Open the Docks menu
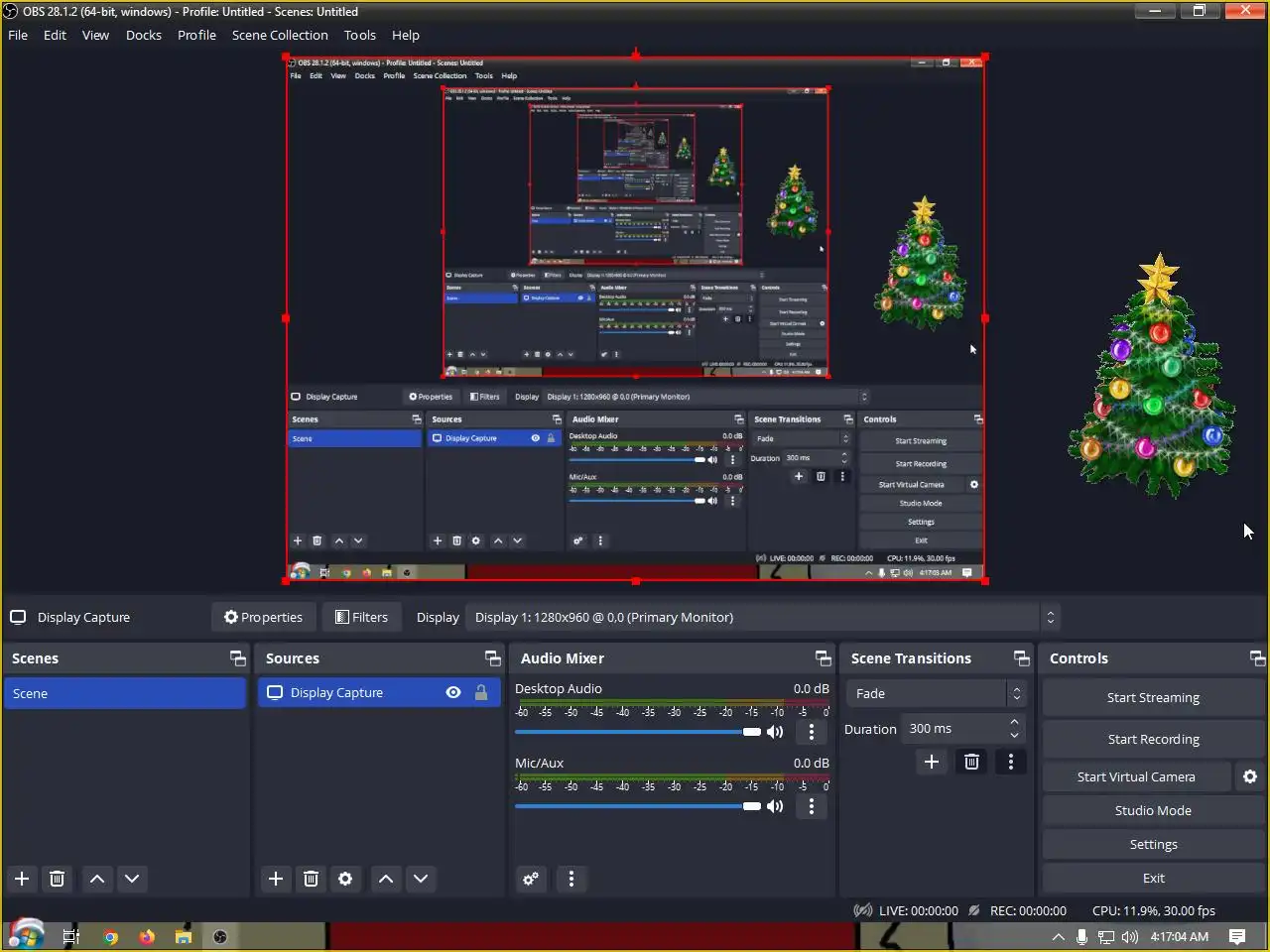 pos(144,35)
